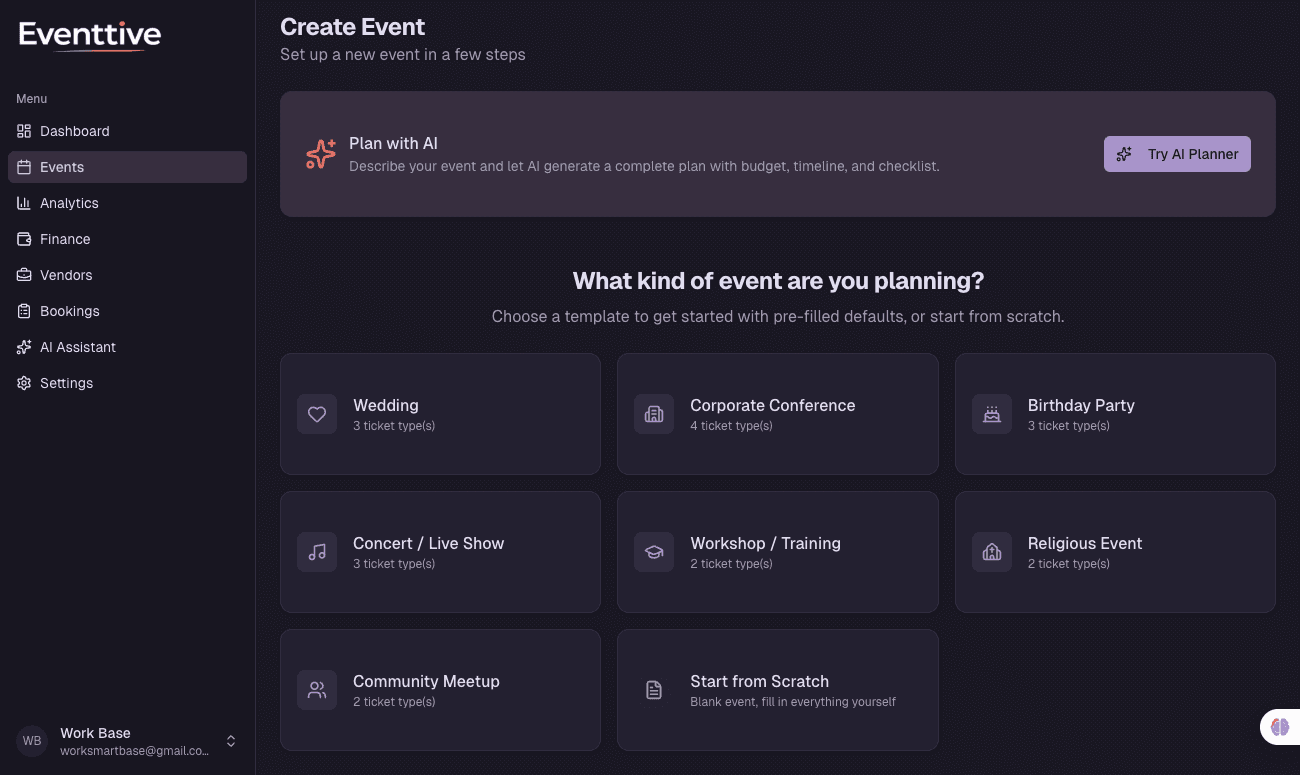This screenshot has height=775, width=1300.
Task: Click the brain widget icon at right edge
Action: pyautogui.click(x=1280, y=727)
